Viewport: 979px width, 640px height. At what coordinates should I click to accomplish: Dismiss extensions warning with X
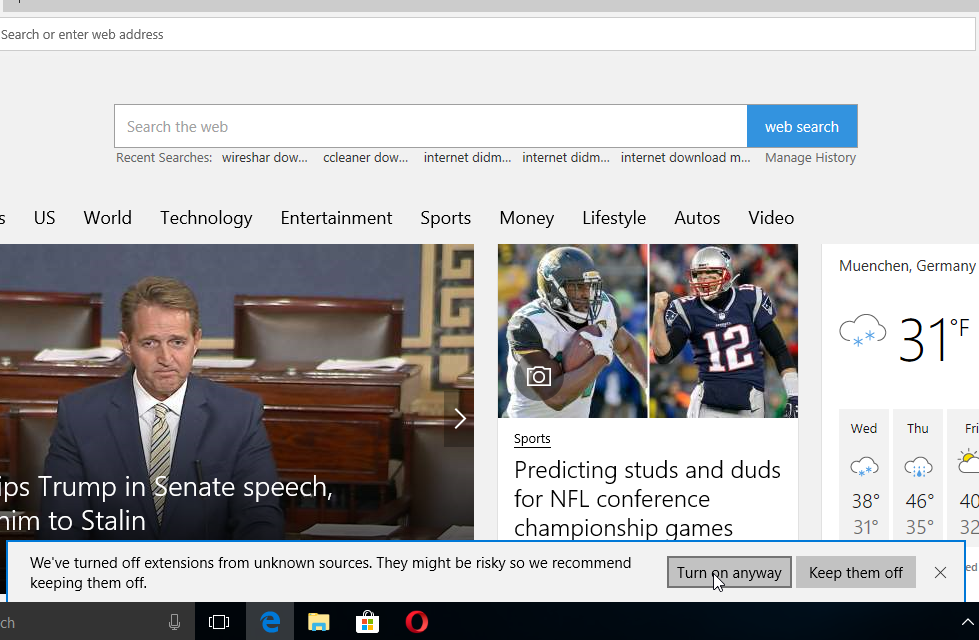940,573
